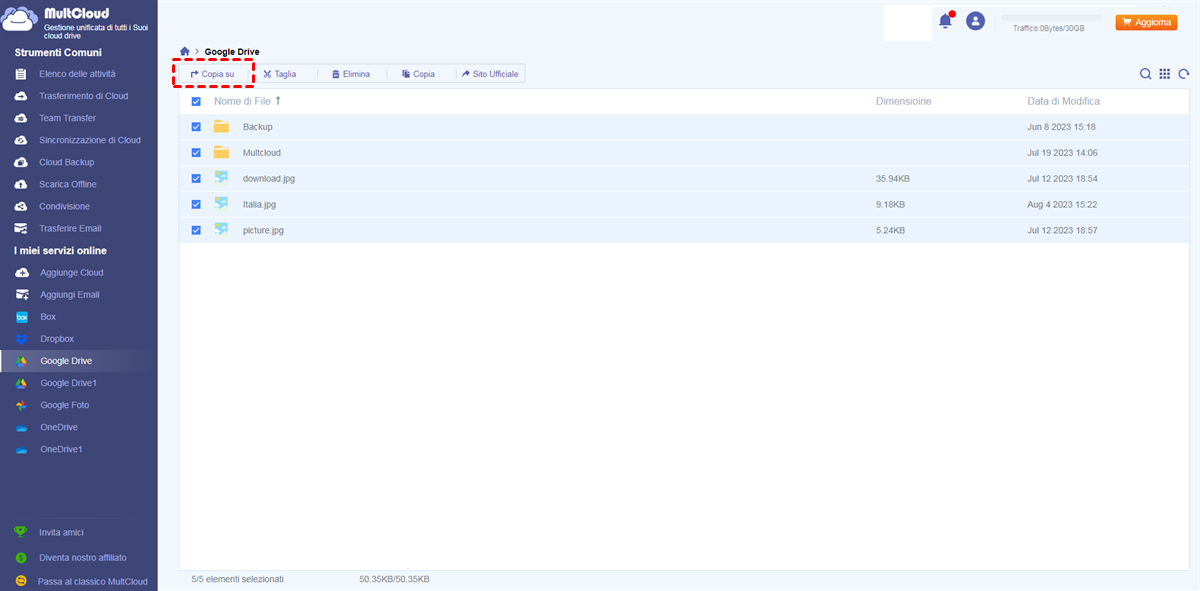
Task: Select the picture.jpg file name
Action: (x=263, y=230)
